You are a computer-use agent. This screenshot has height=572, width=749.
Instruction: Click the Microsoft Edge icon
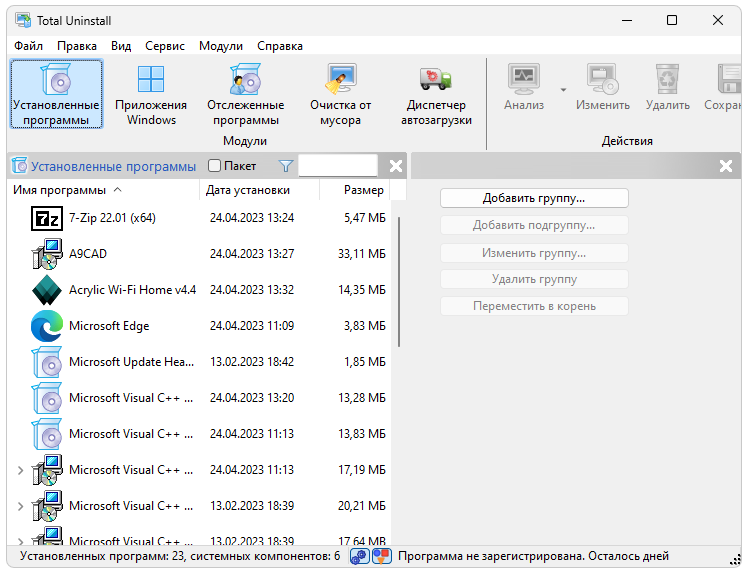click(x=47, y=326)
